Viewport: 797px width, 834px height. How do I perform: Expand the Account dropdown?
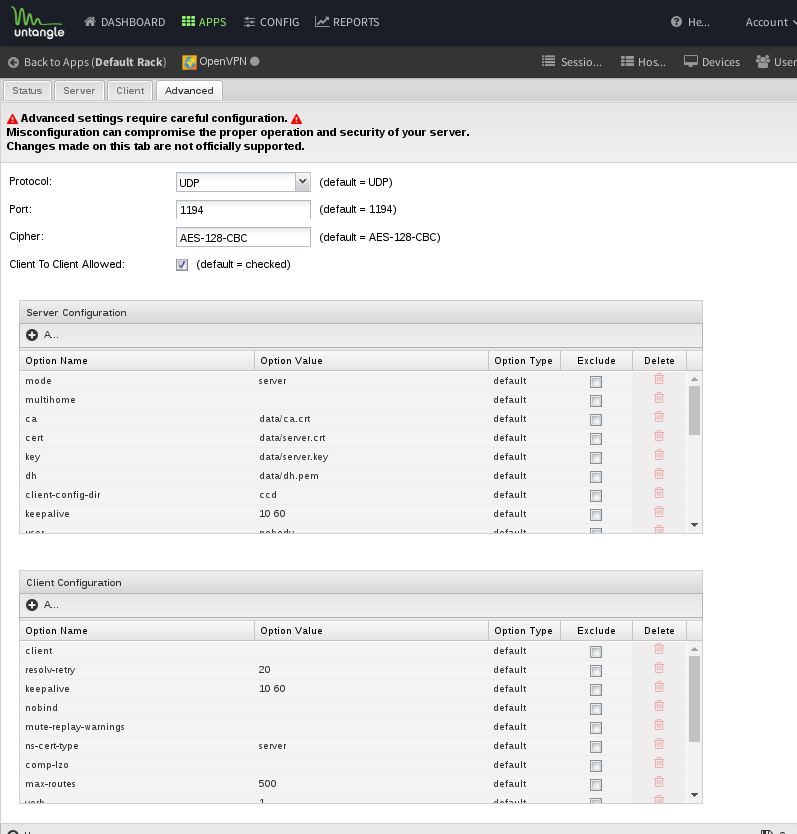click(x=770, y=22)
